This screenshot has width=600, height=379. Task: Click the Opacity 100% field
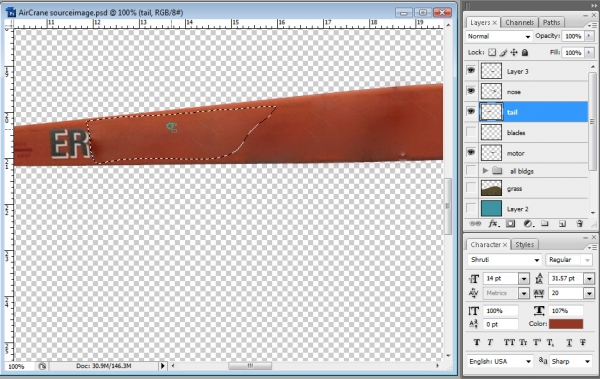(573, 36)
